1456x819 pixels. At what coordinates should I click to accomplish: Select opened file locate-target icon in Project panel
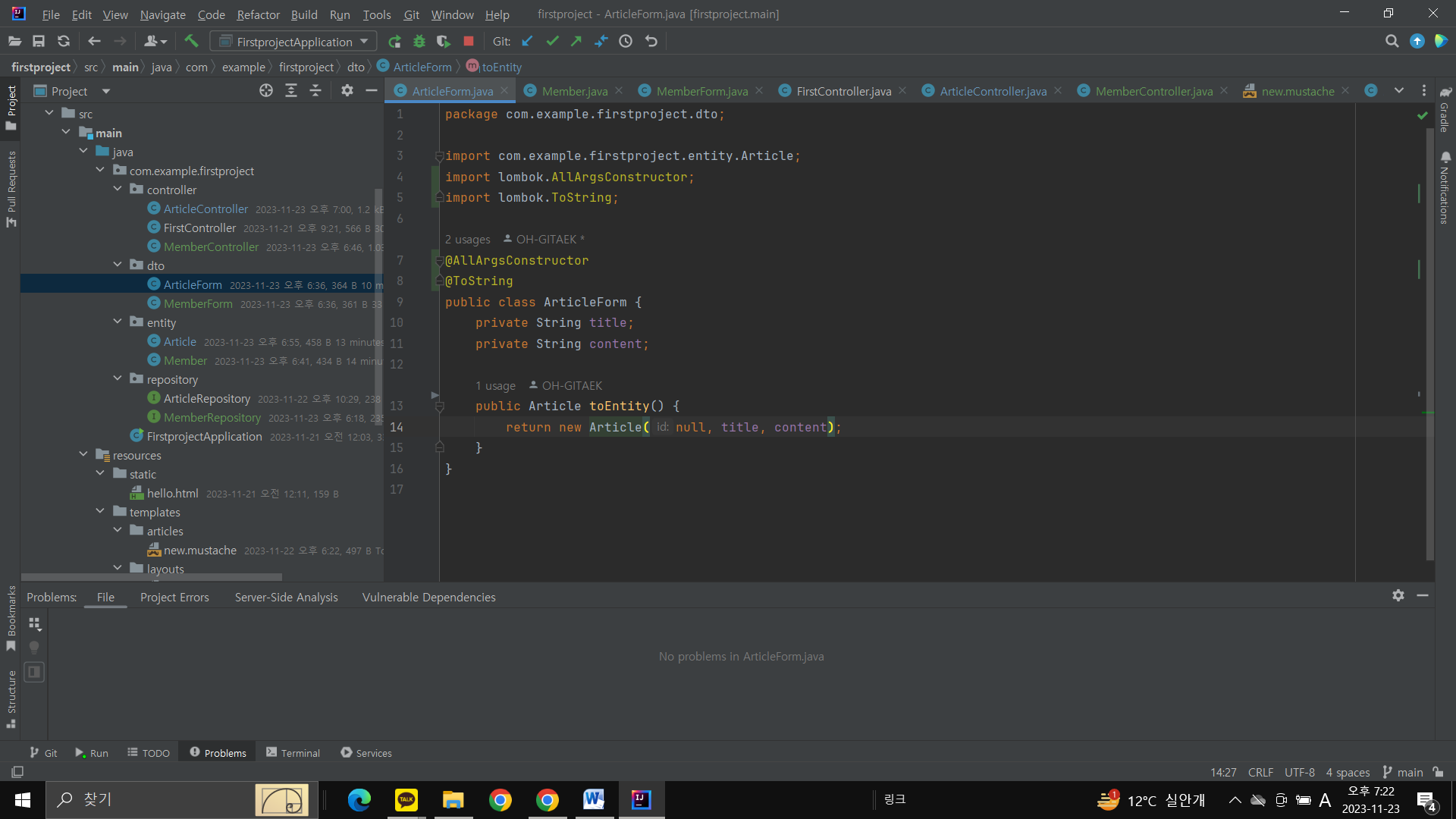tap(266, 91)
